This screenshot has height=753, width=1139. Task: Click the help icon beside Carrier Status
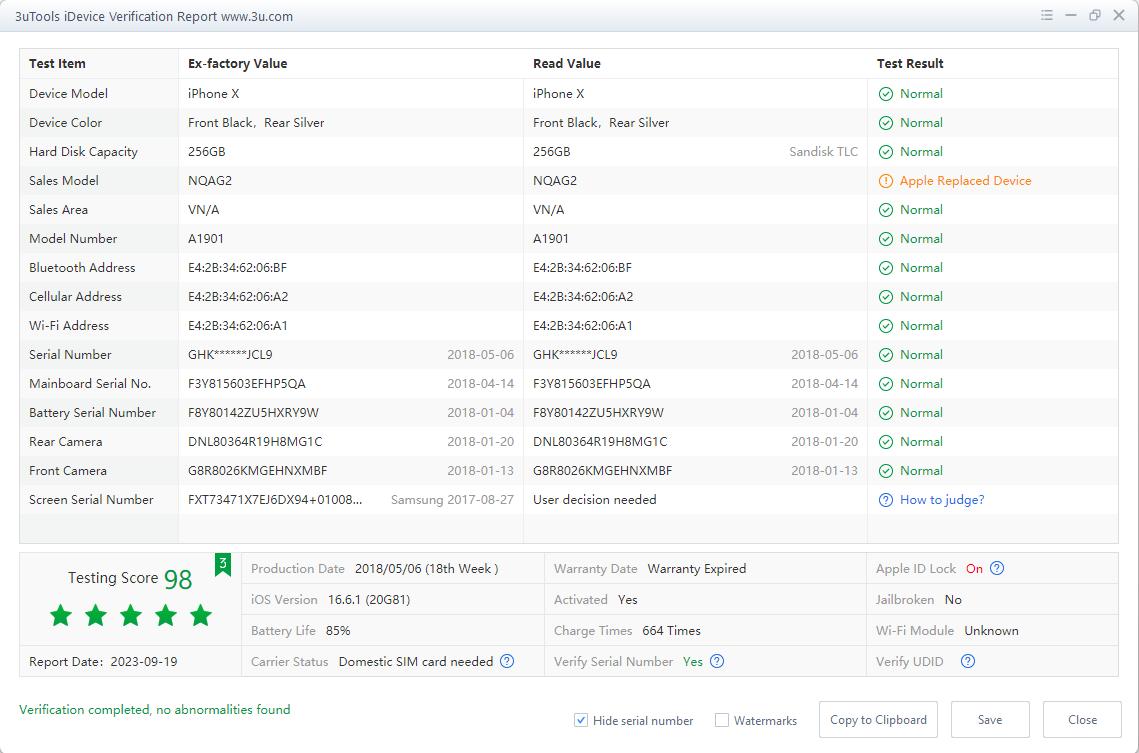pos(507,661)
